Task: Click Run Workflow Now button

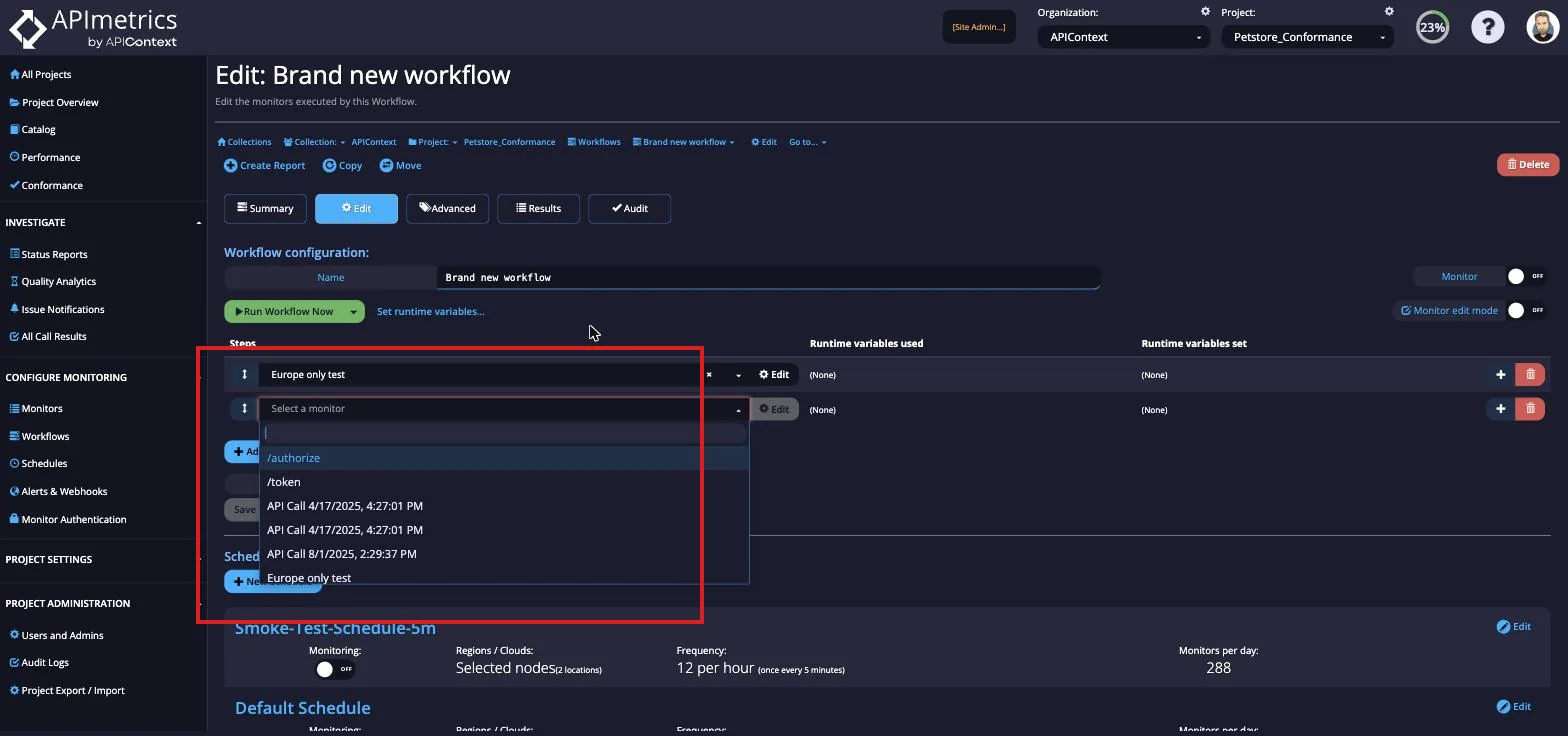Action: click(284, 311)
